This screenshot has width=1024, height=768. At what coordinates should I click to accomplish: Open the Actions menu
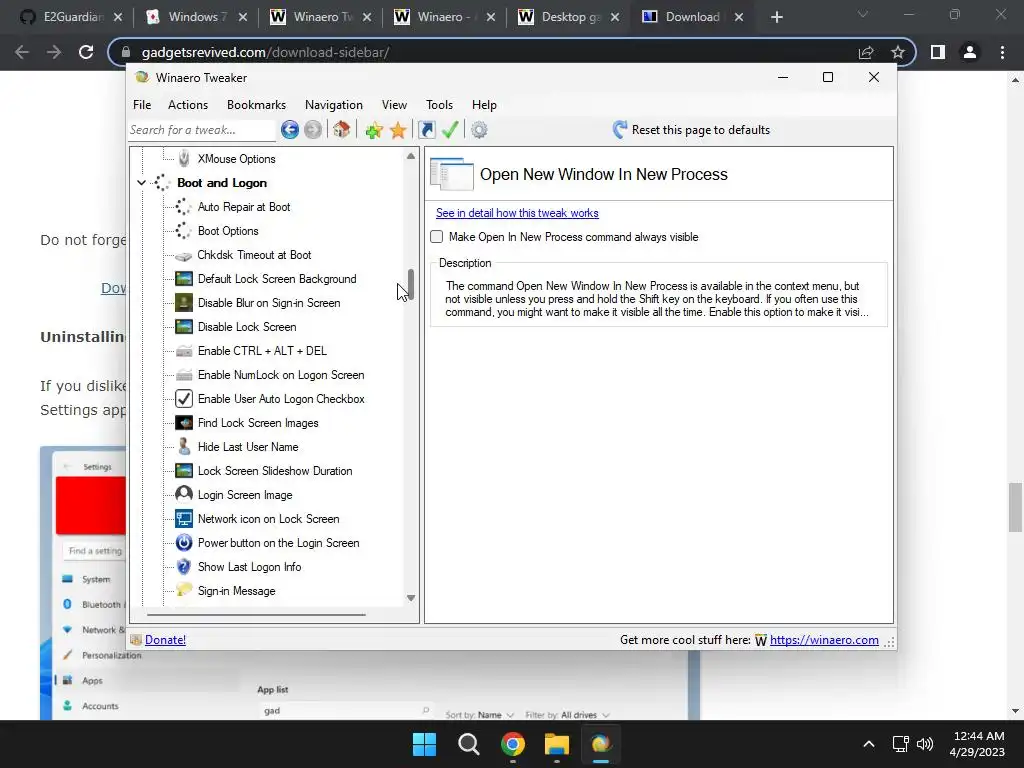pos(188,104)
